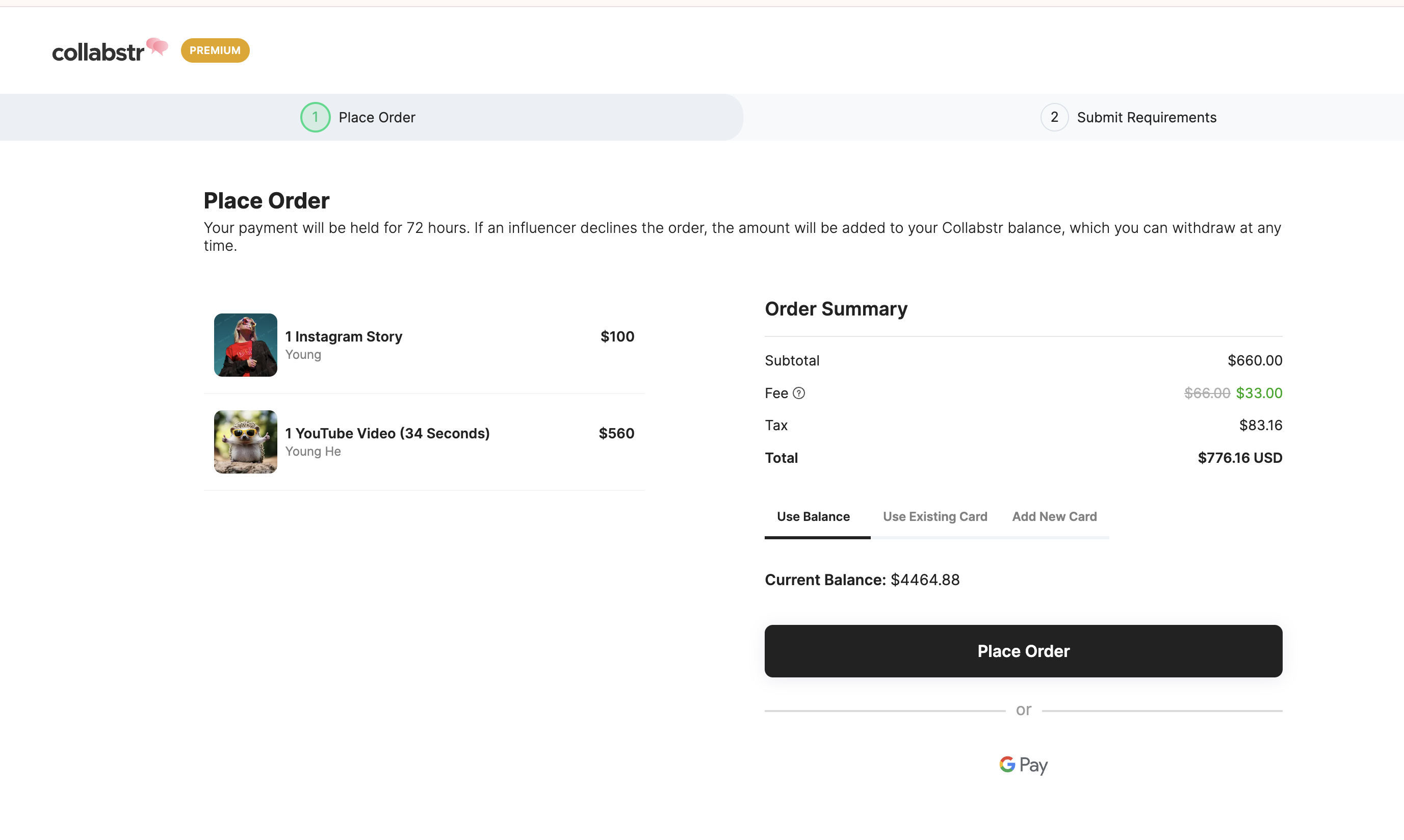Click the collabstr logo
Viewport: 1404px width, 840px height.
click(111, 50)
